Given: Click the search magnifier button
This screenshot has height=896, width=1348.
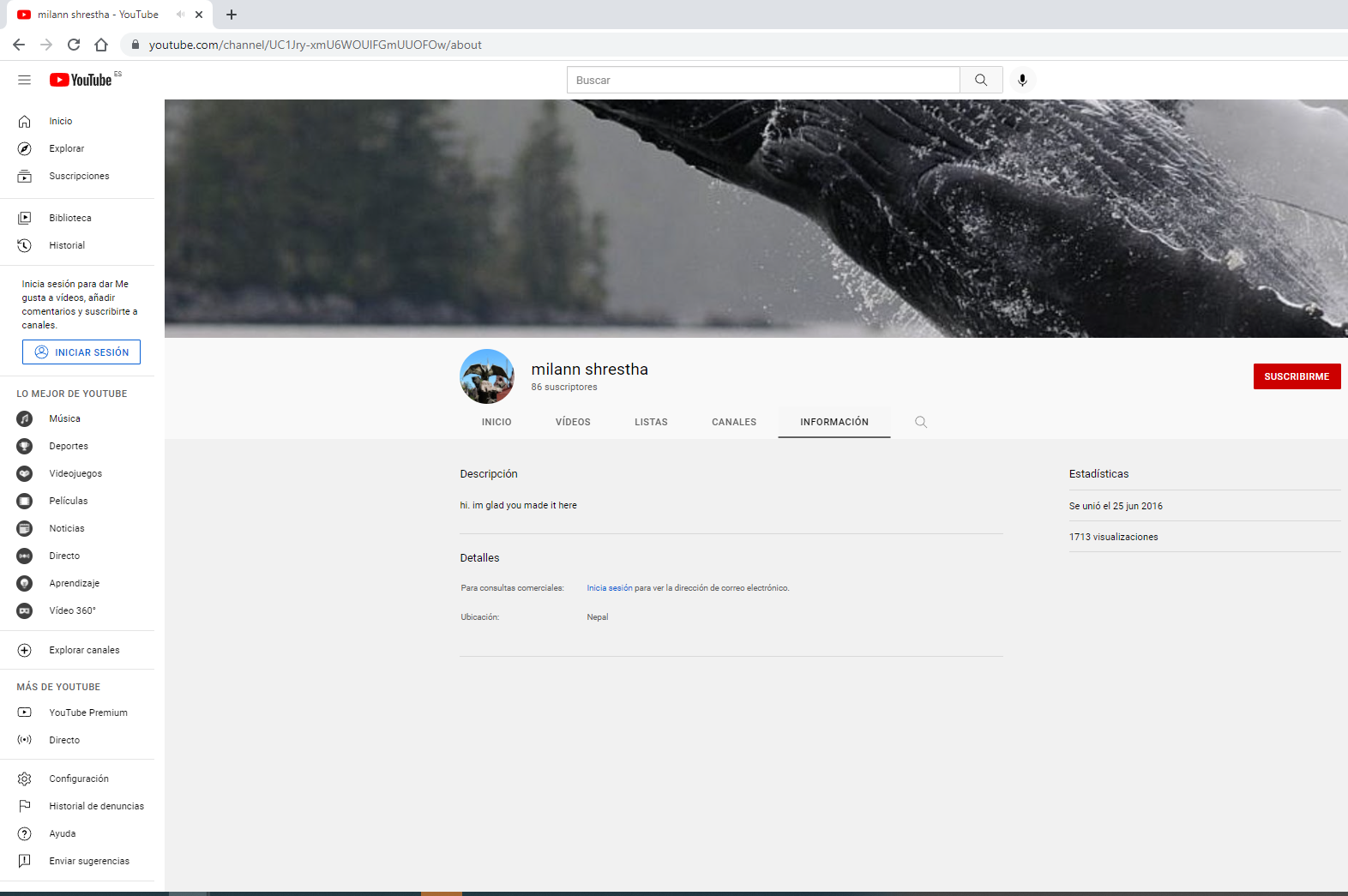Looking at the screenshot, I should 981,80.
